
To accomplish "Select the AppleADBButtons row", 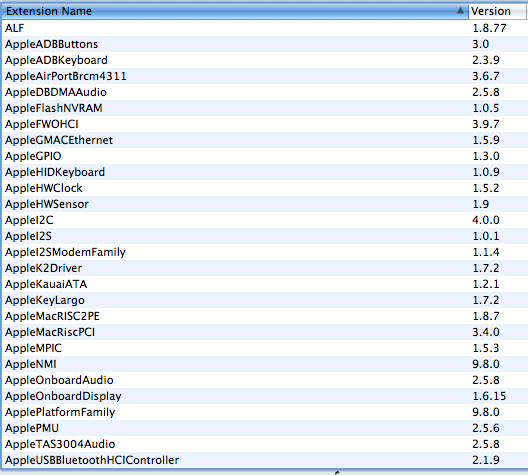I will pos(265,44).
